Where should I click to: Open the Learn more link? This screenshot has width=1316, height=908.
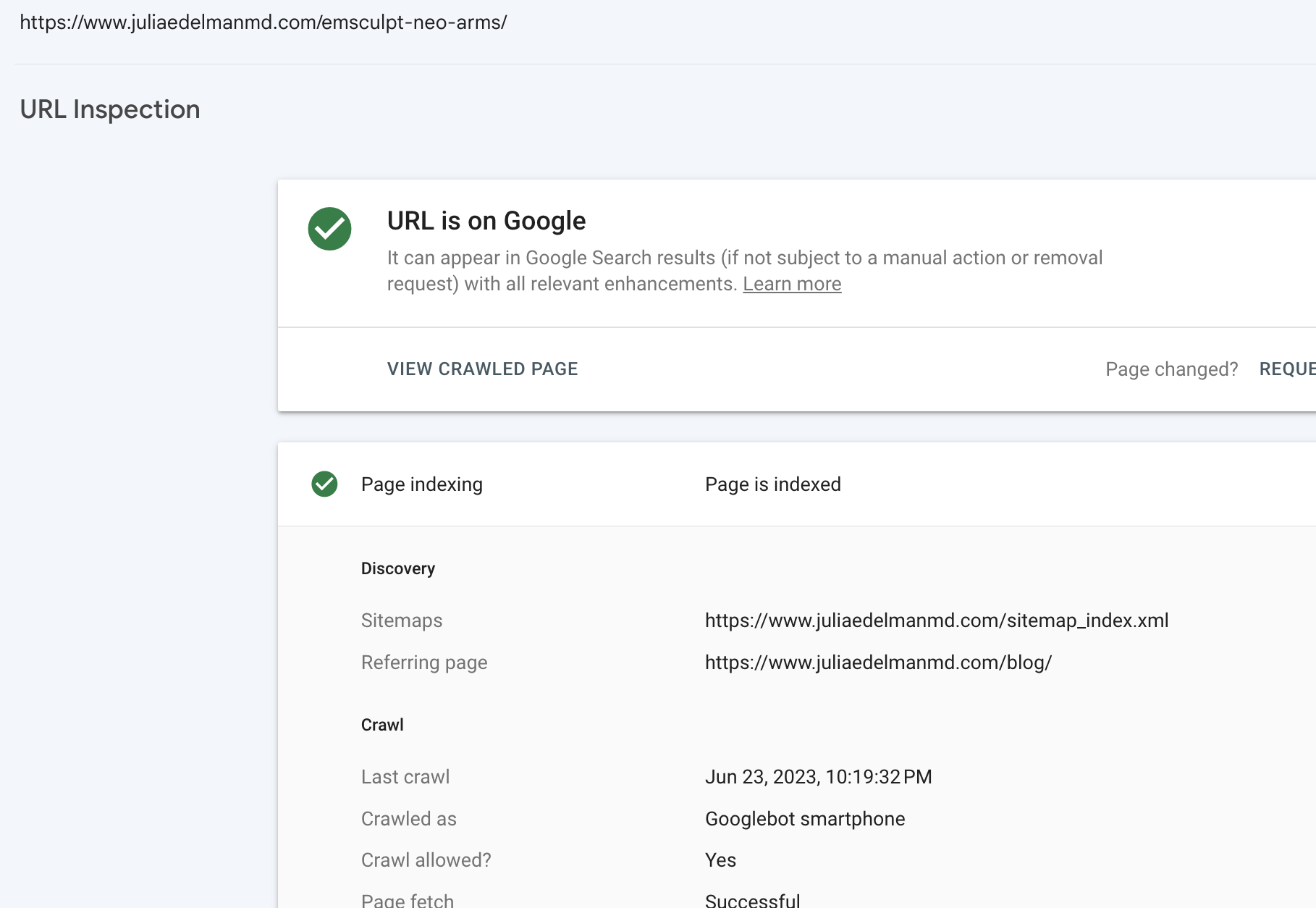(792, 284)
